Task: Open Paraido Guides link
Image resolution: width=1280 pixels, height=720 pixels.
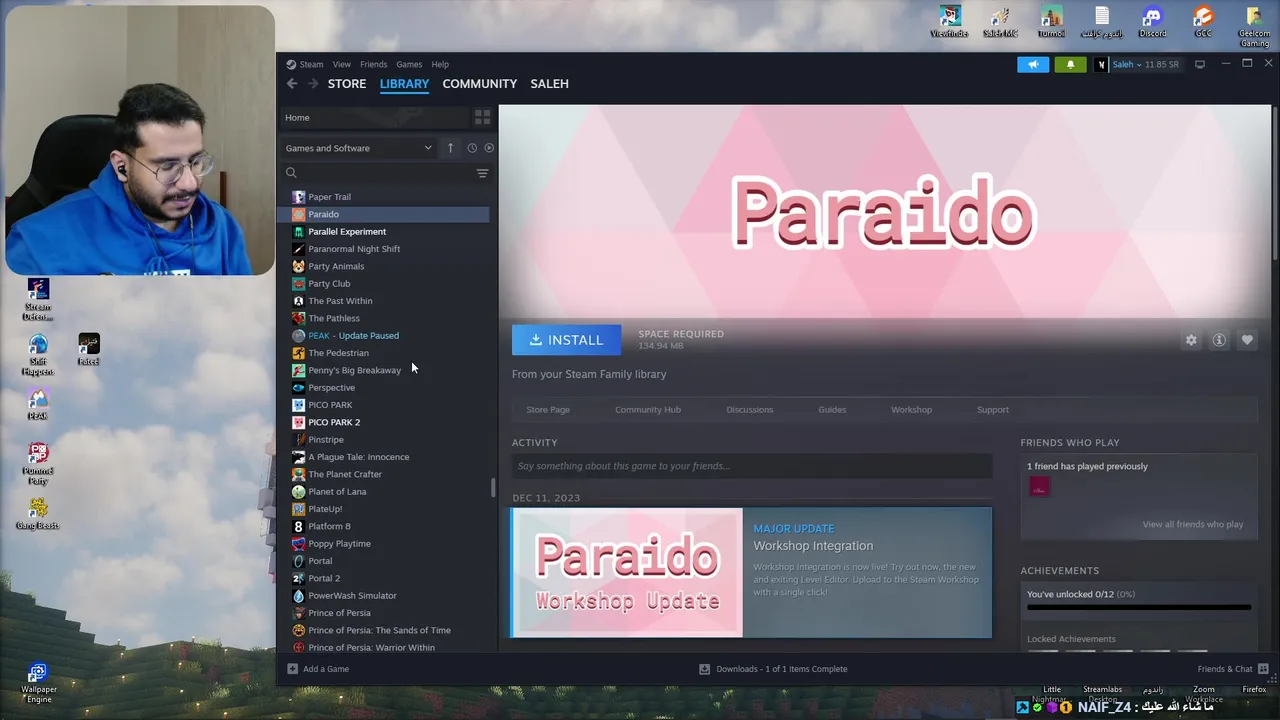Action: pos(832,409)
